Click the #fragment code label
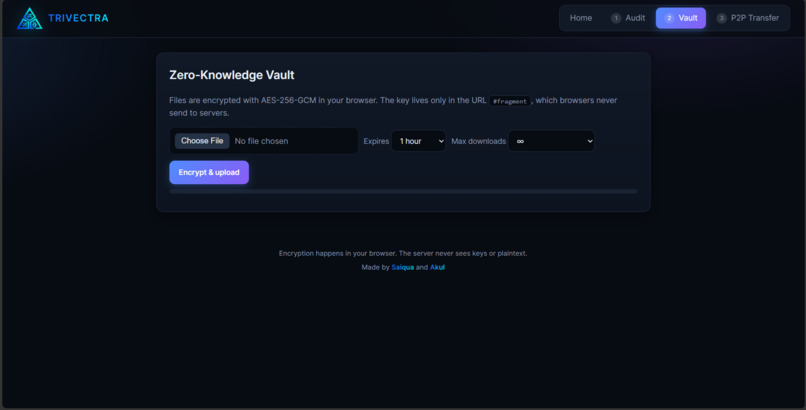Screen dimensions: 806x410 (x=510, y=101)
